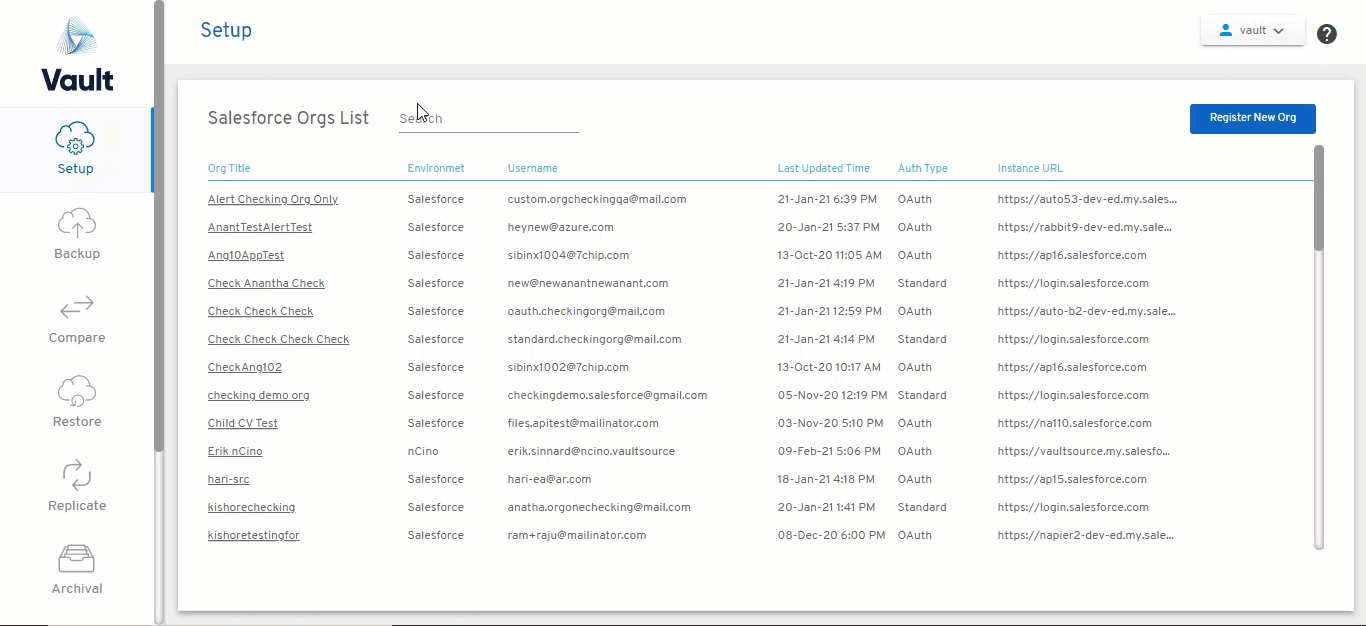This screenshot has width=1366, height=626.
Task: Sort by Org Title column header
Action: coord(229,168)
